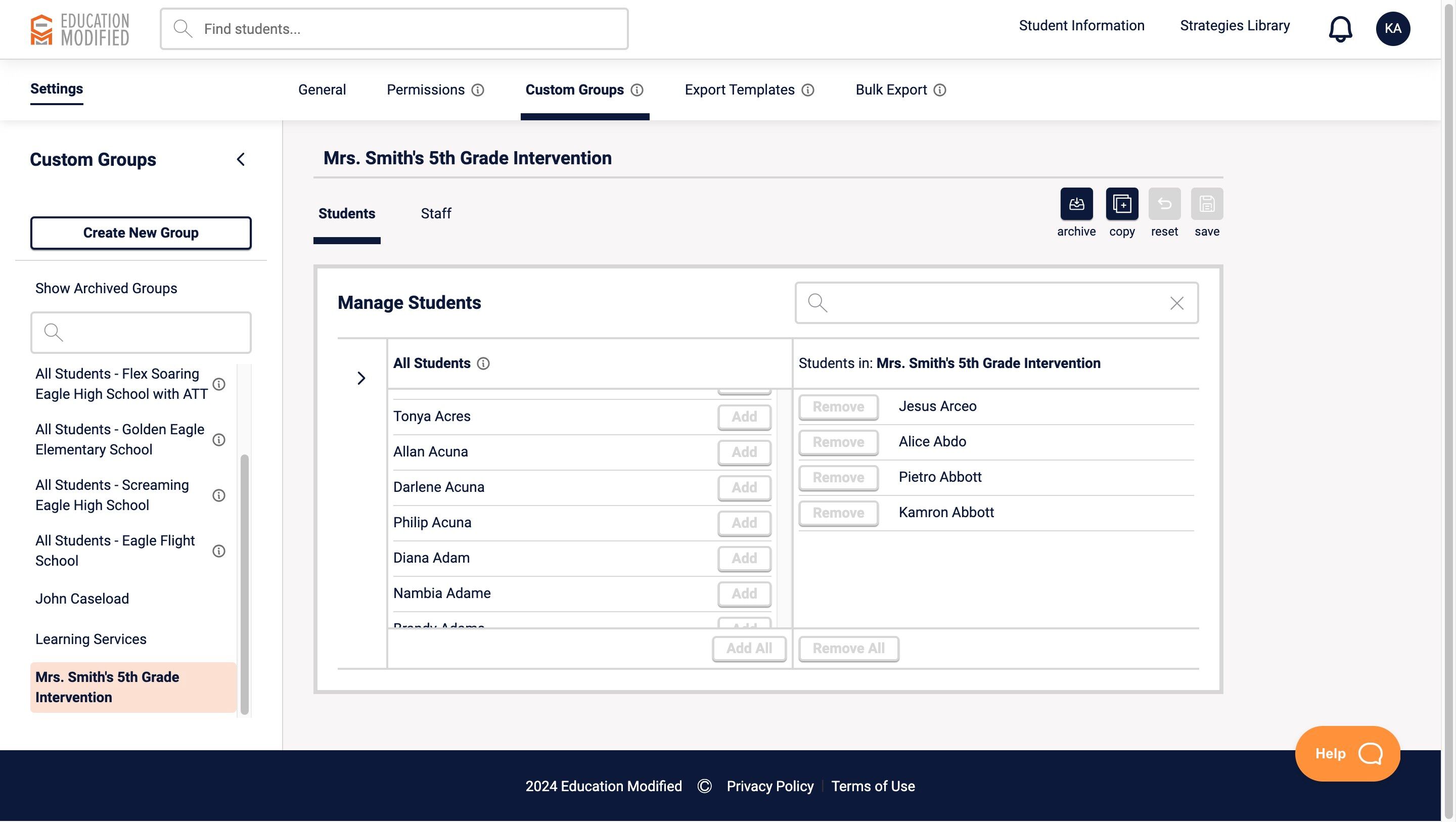Screen dimensions: 1456x822
Task: Remove Pietro Abbott from the group
Action: 838,478
